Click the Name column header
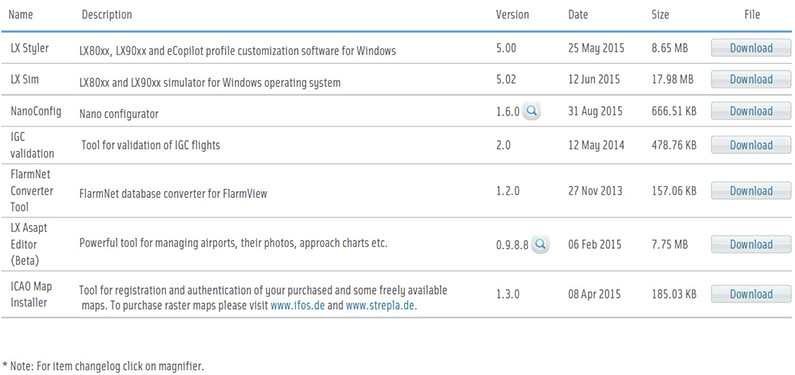 pos(21,15)
